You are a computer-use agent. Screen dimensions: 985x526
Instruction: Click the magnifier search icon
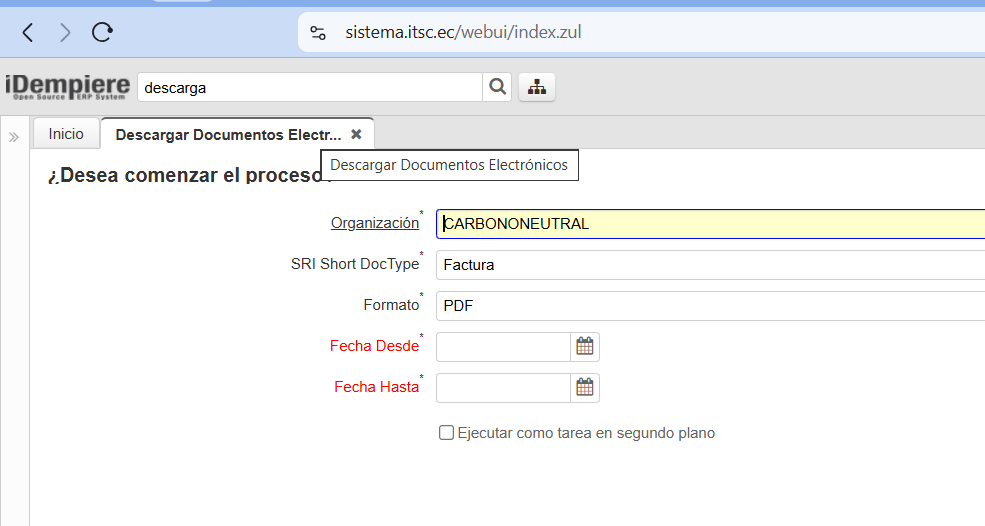coord(497,87)
